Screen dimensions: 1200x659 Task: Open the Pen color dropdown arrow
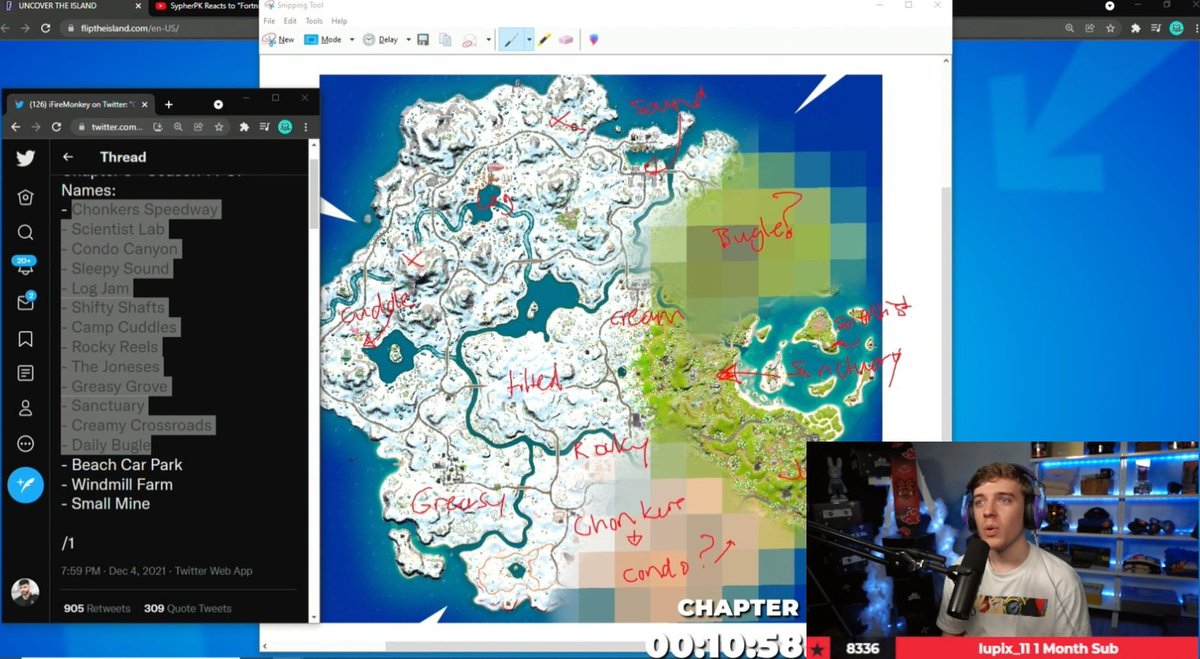point(527,40)
